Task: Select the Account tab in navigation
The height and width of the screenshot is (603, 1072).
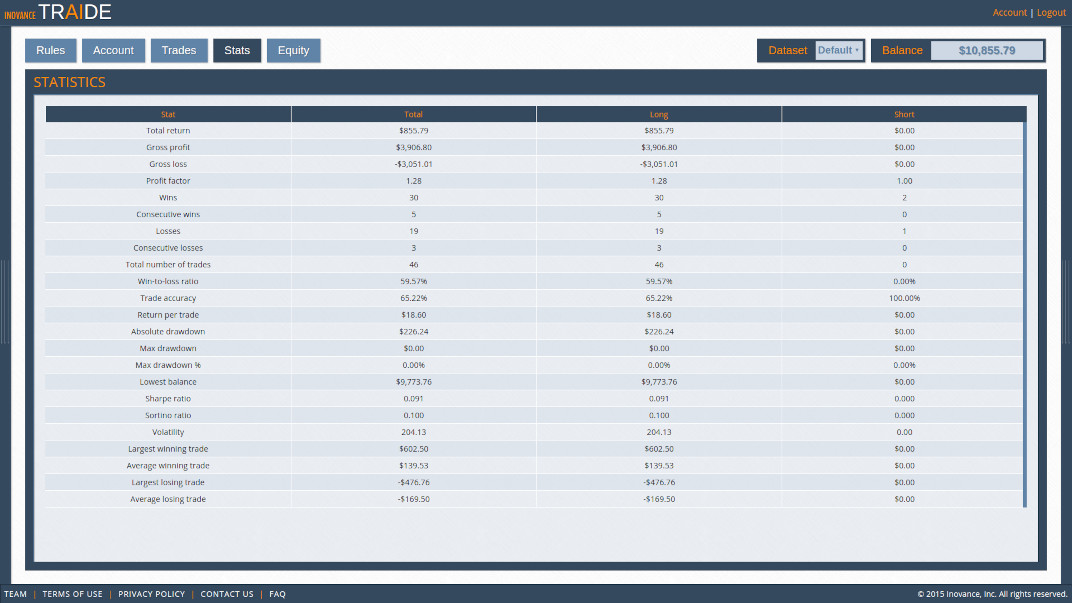Action: (x=113, y=50)
